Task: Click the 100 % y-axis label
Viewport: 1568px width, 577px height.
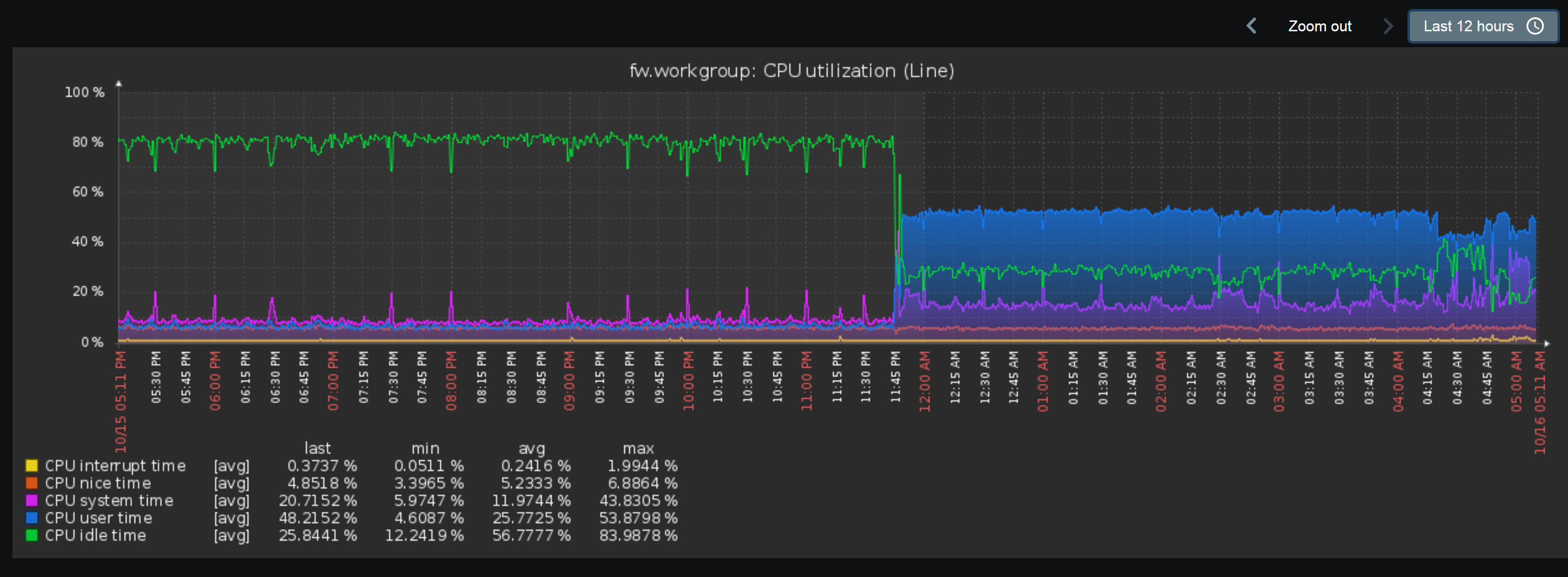Action: (85, 92)
